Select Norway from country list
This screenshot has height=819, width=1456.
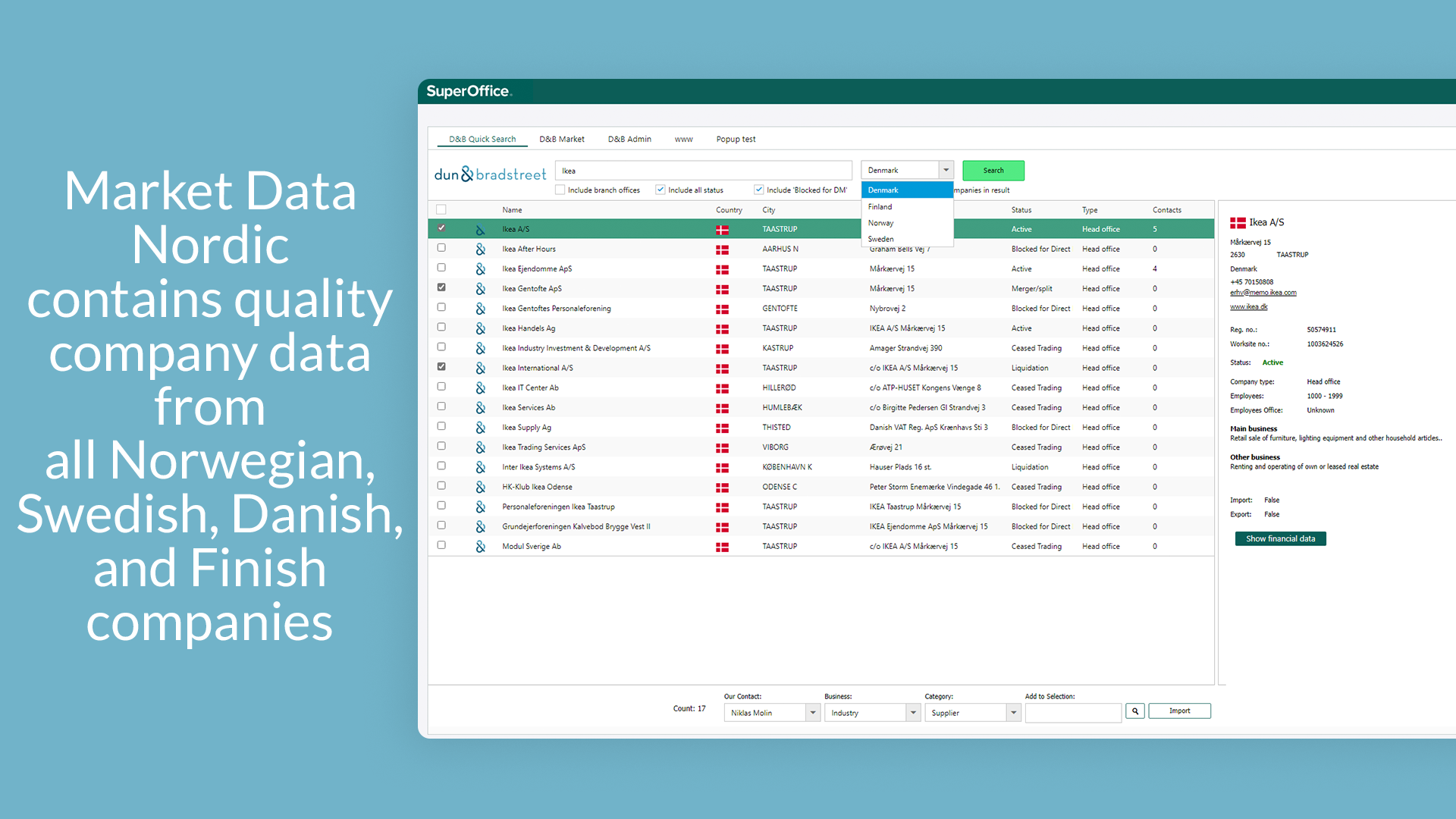click(x=907, y=223)
